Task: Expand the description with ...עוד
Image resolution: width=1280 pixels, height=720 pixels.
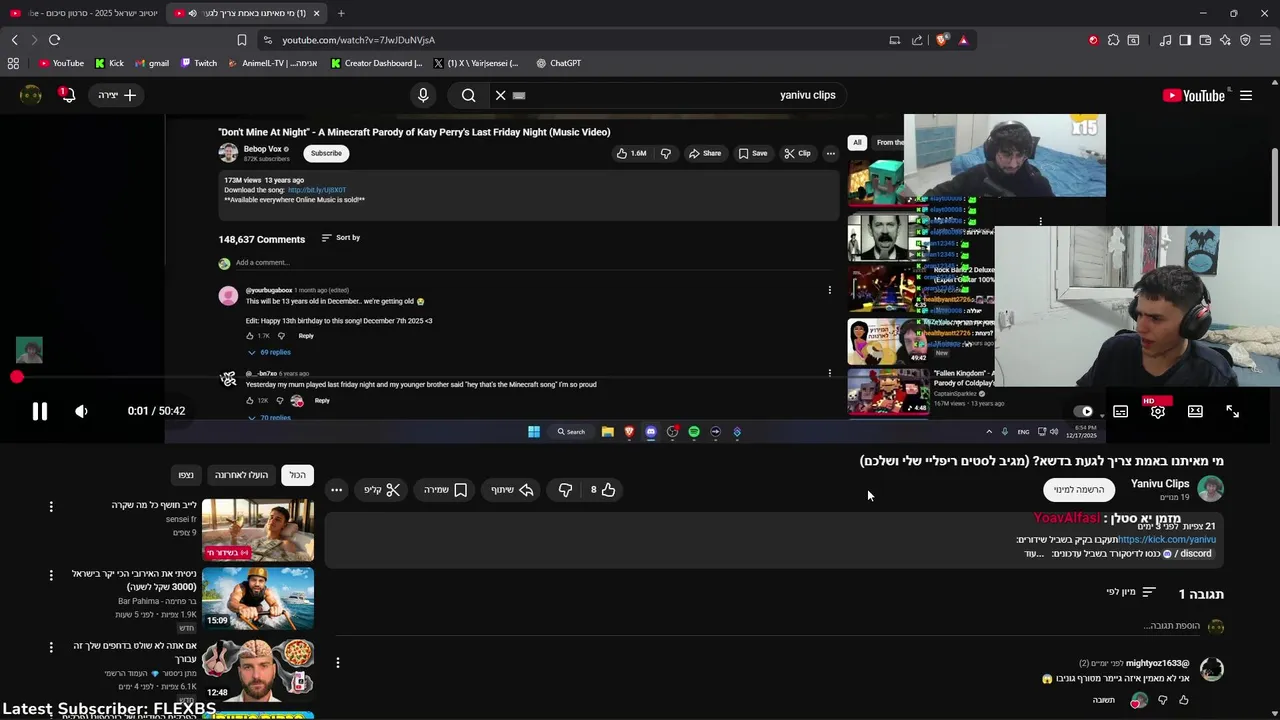Action: pos(1034,553)
